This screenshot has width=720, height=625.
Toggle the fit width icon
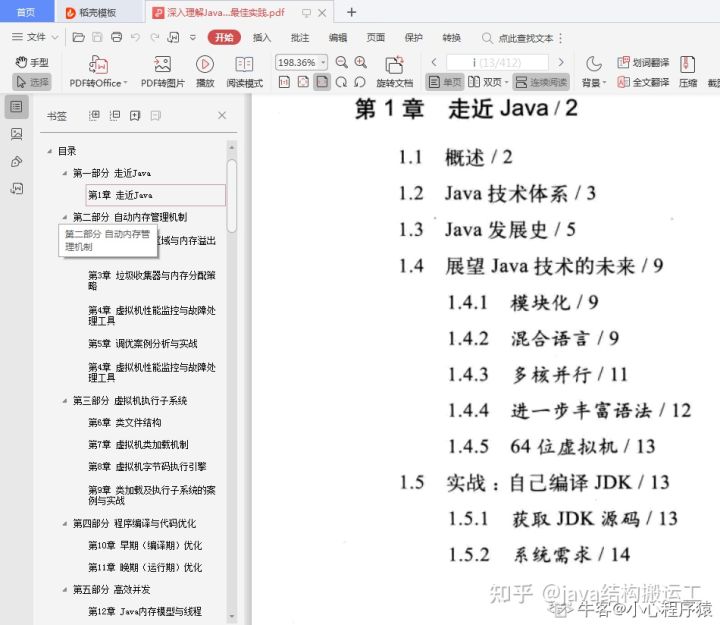(322, 82)
